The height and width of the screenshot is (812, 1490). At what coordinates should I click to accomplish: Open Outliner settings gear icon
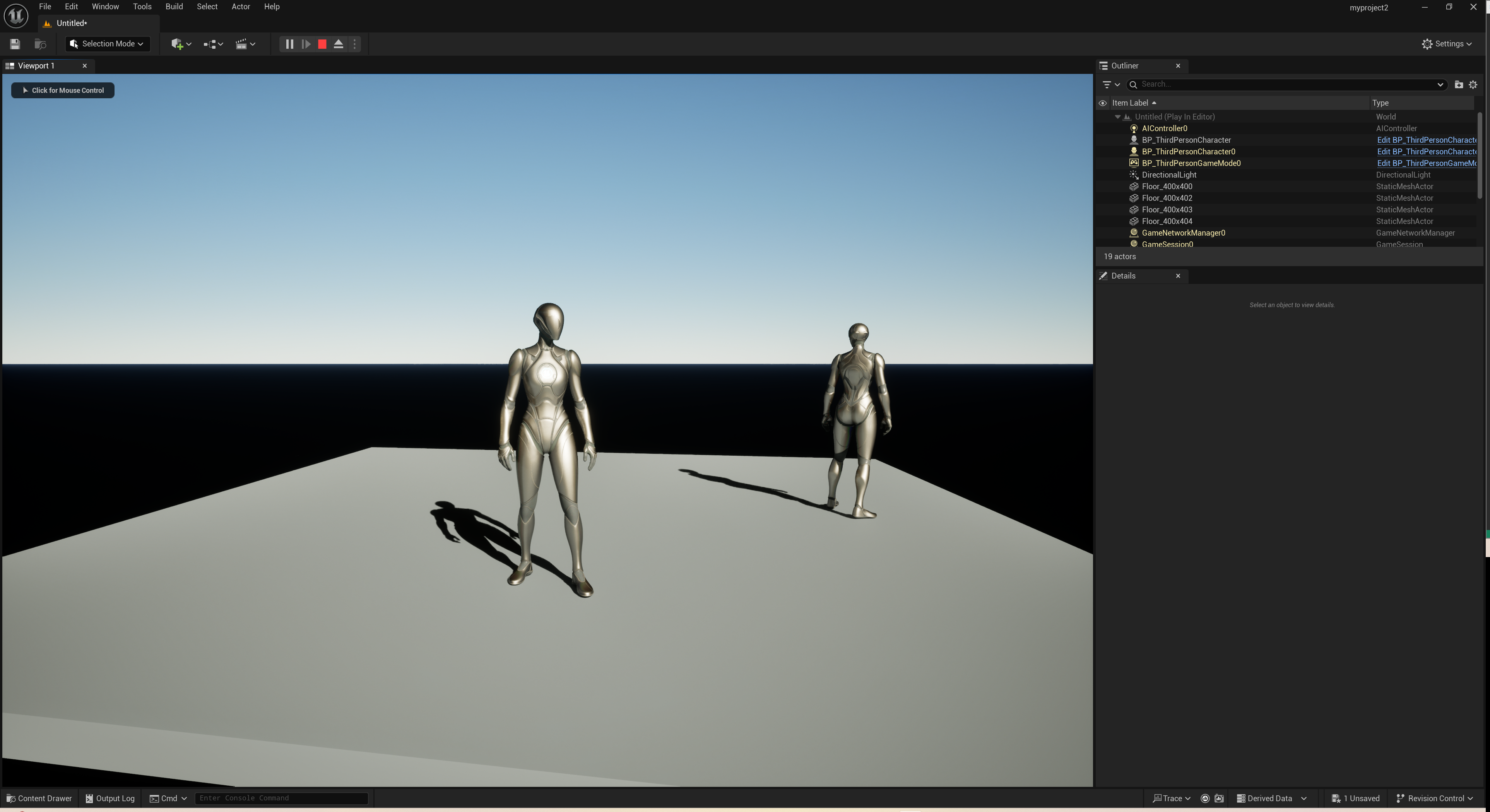1473,84
